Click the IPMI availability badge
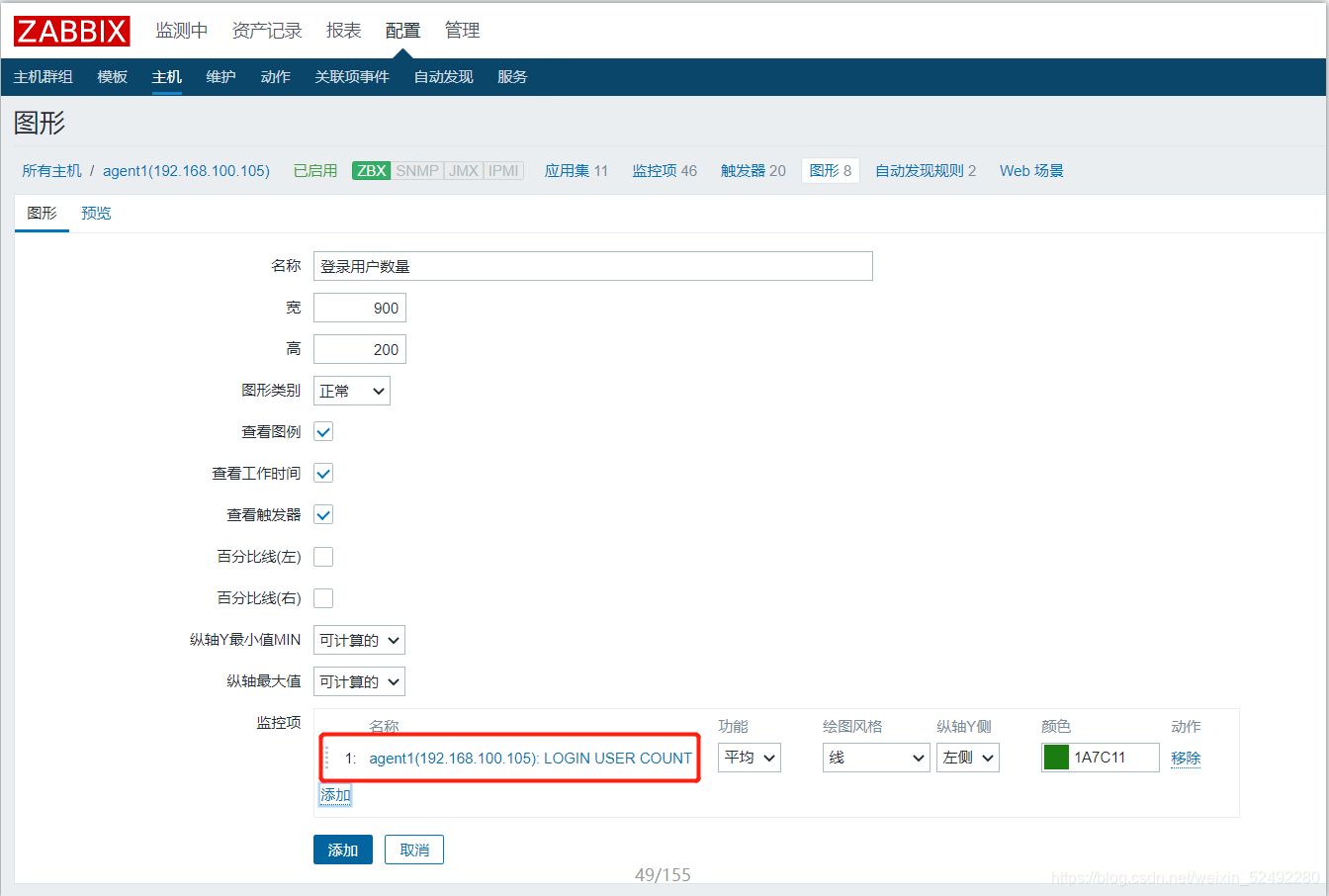 [503, 170]
